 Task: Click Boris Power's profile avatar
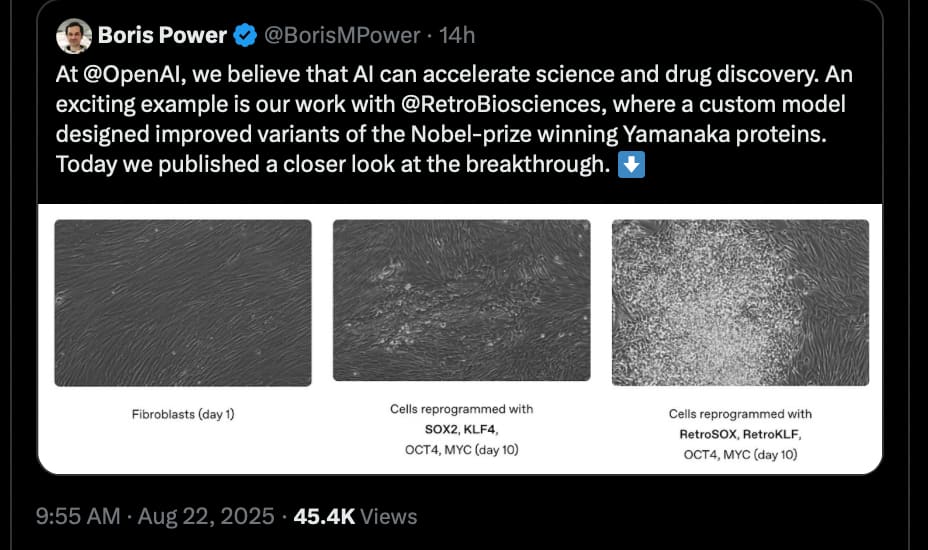(73, 36)
